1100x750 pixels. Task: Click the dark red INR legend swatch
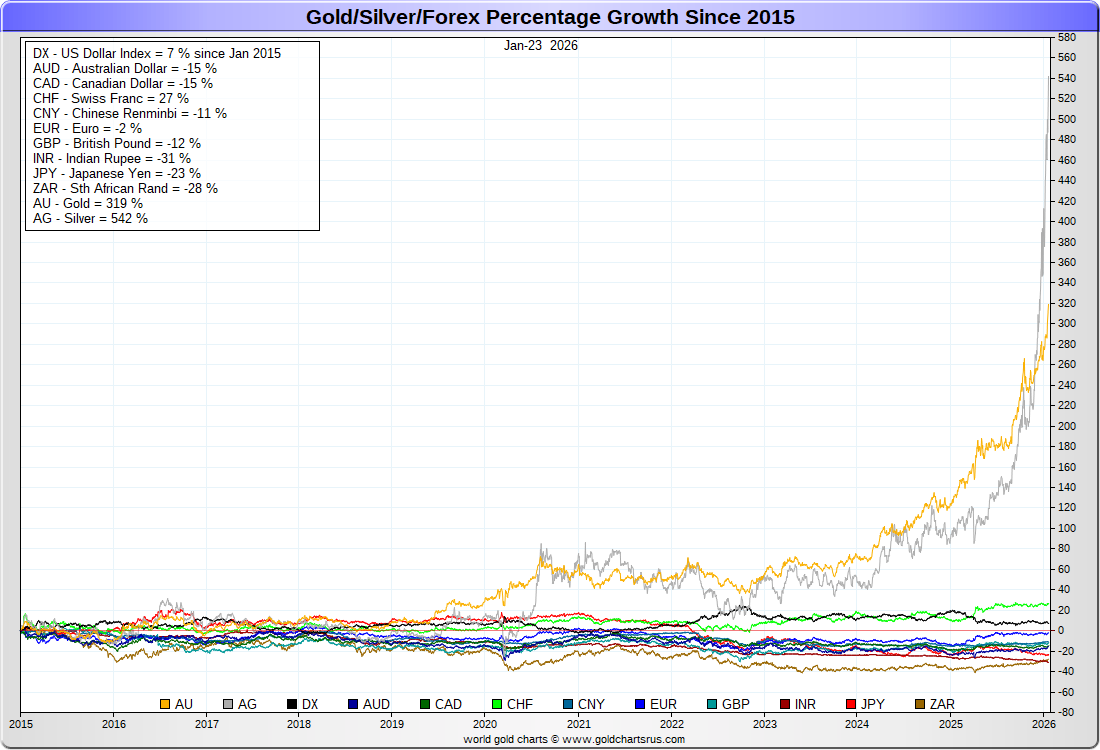pos(785,704)
